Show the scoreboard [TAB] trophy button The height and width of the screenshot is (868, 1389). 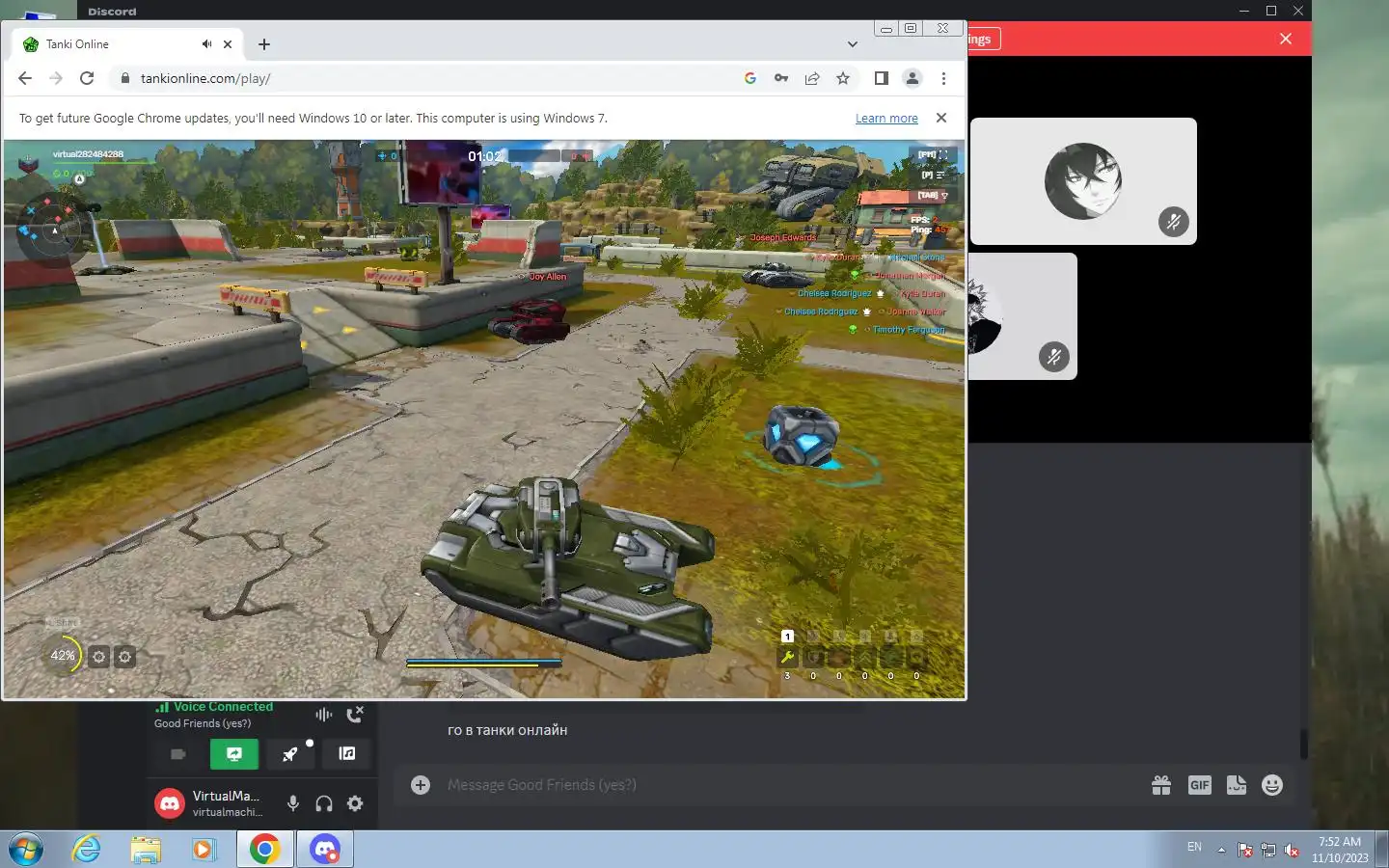click(933, 195)
